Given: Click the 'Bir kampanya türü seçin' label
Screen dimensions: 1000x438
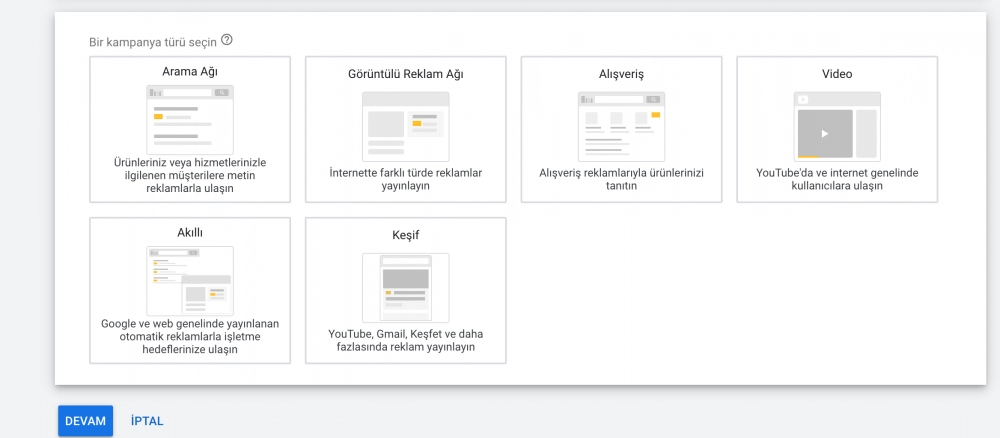Looking at the screenshot, I should [153, 43].
